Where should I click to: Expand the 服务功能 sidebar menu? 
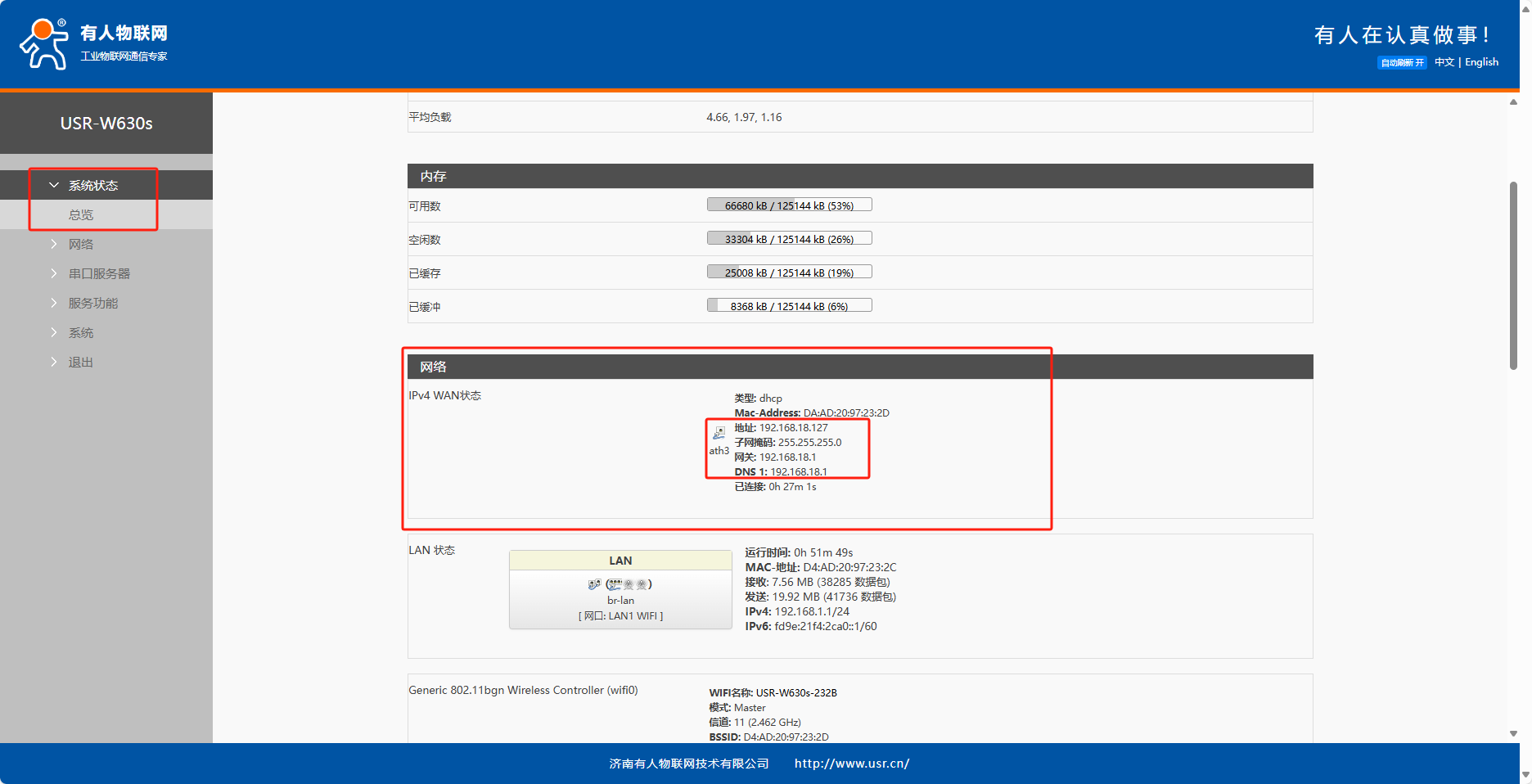coord(92,304)
